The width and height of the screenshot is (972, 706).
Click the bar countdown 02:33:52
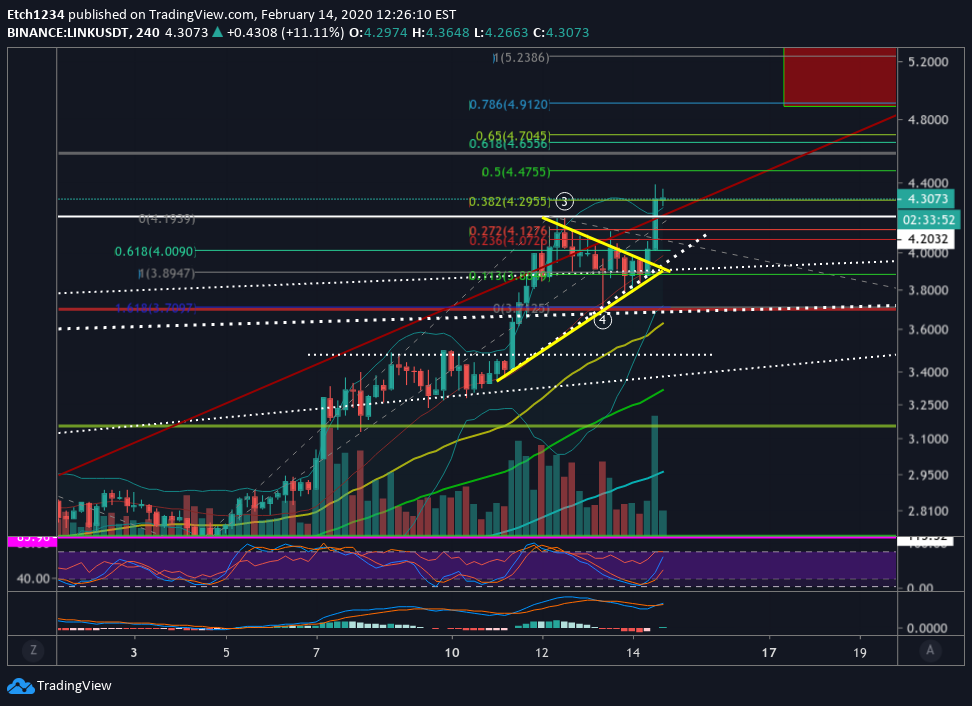[929, 220]
